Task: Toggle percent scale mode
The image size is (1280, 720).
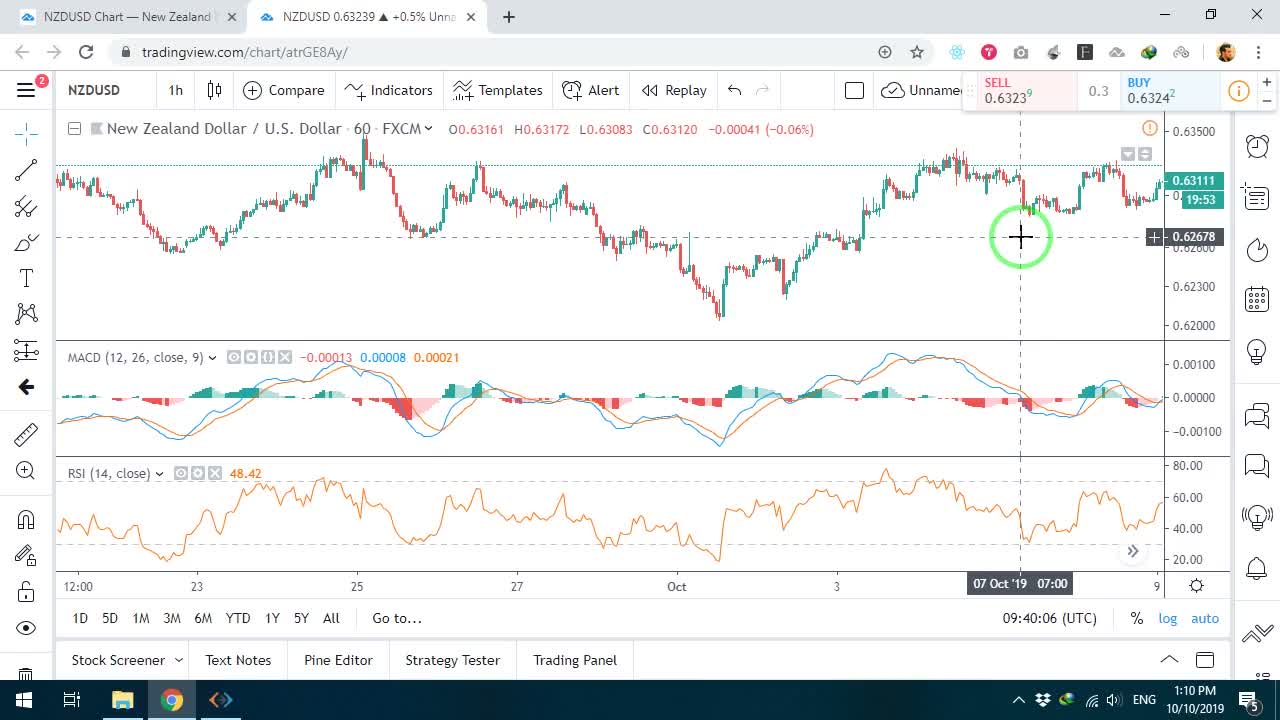Action: (x=1137, y=618)
